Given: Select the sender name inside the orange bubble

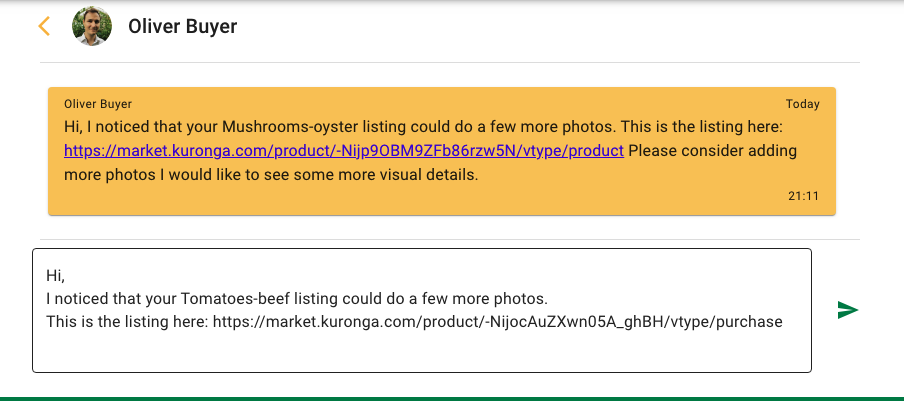Looking at the screenshot, I should [x=98, y=104].
